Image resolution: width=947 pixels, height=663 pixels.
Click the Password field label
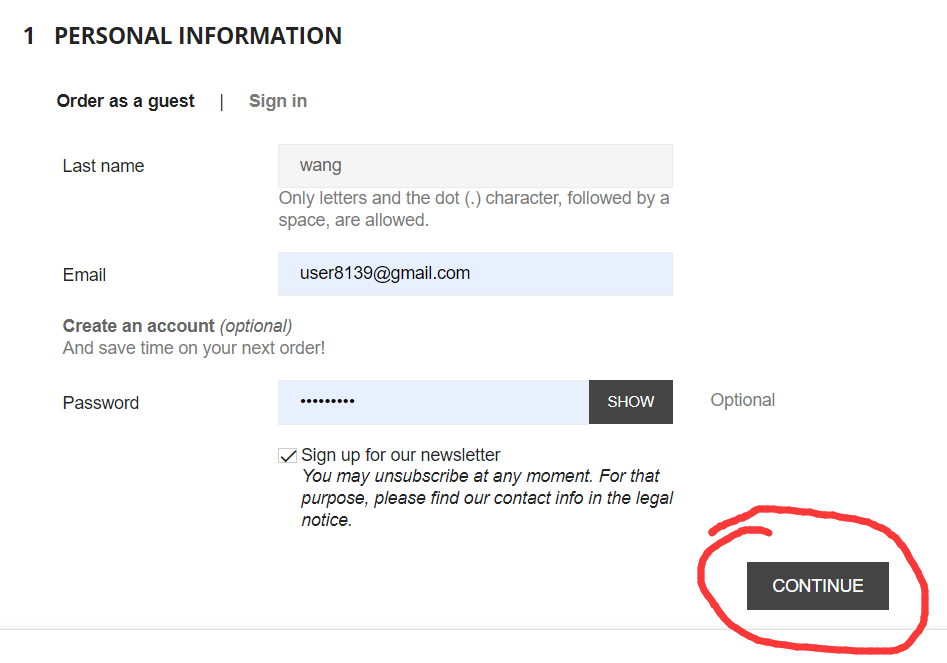pyautogui.click(x=100, y=403)
